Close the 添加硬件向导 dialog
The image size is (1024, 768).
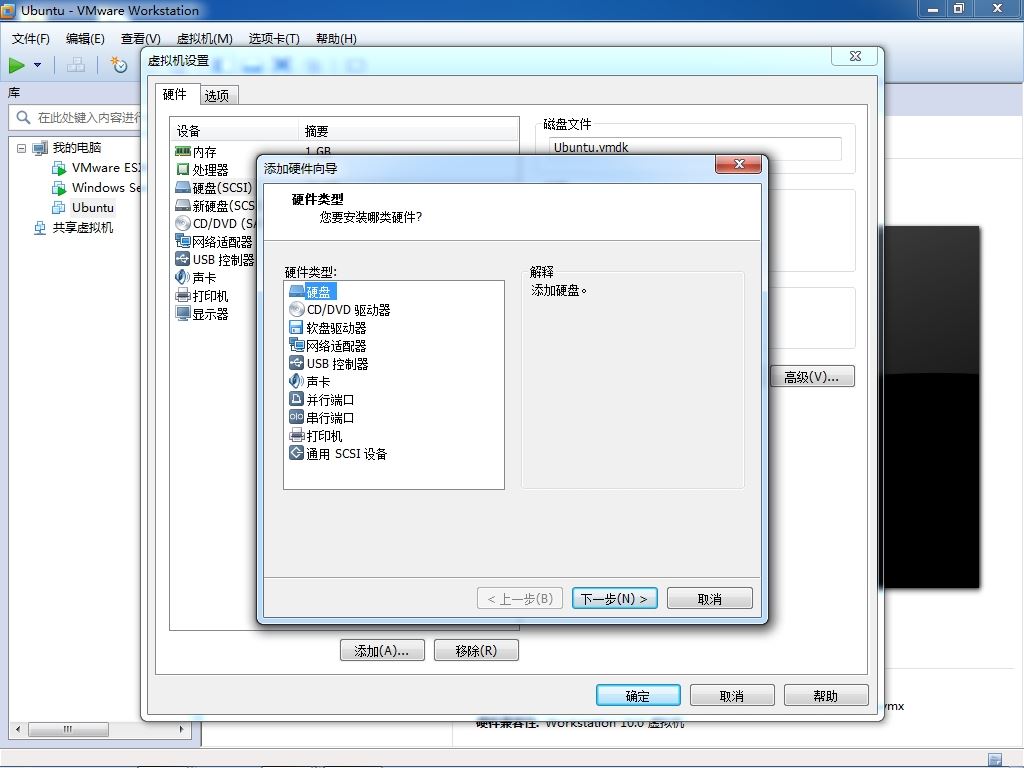739,164
